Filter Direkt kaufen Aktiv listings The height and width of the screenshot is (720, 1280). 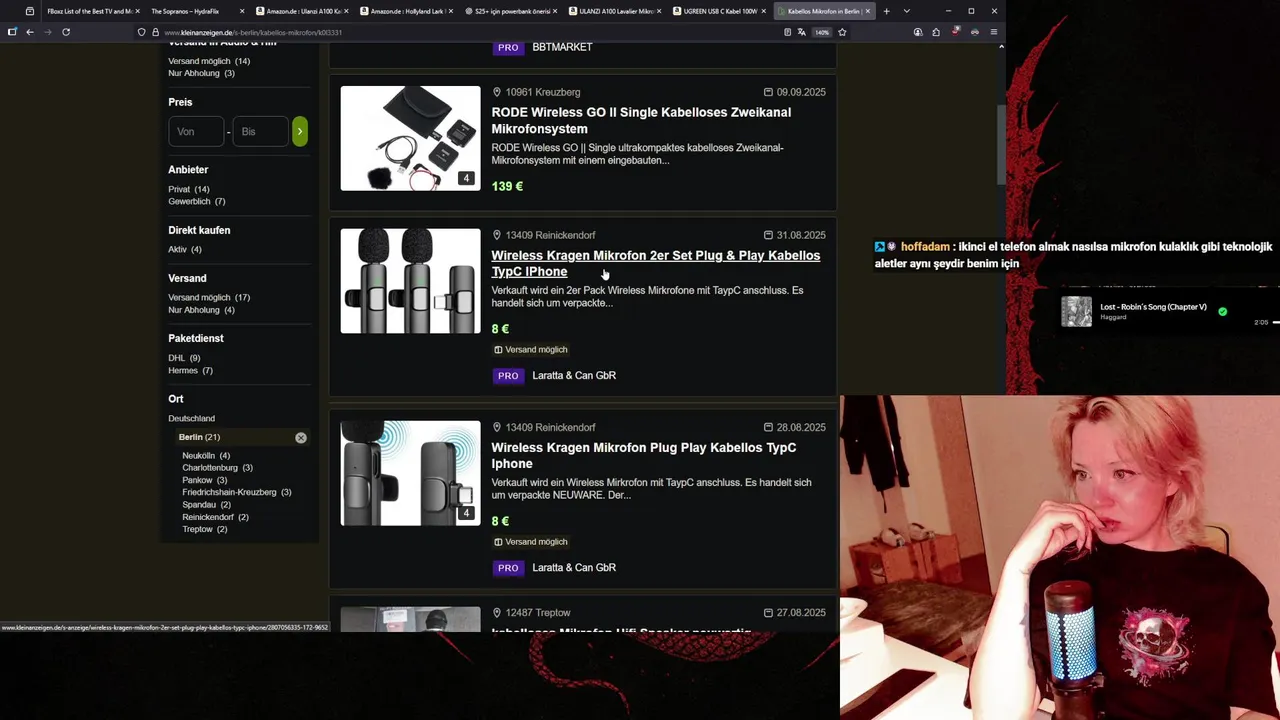coord(185,249)
